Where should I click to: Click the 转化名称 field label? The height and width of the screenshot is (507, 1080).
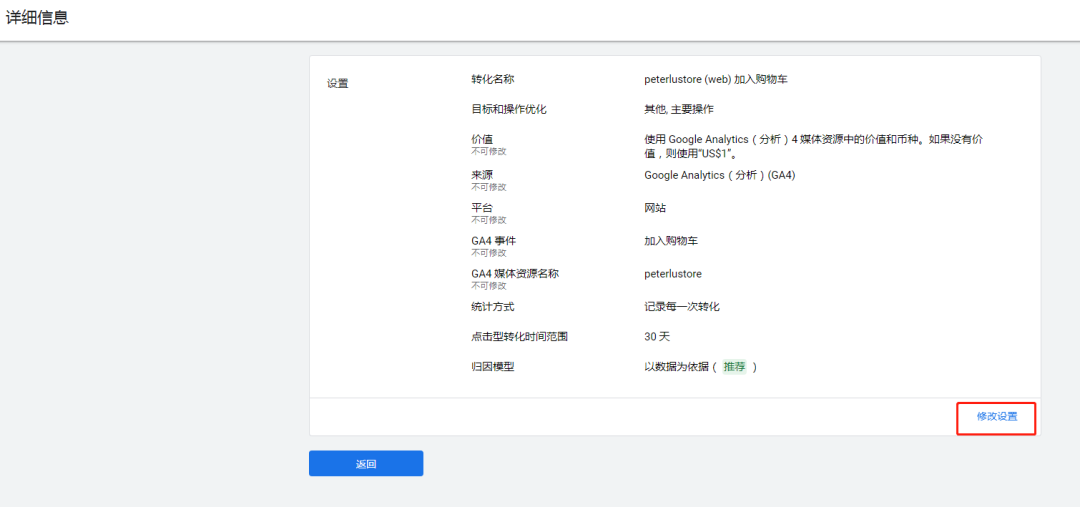(492, 79)
